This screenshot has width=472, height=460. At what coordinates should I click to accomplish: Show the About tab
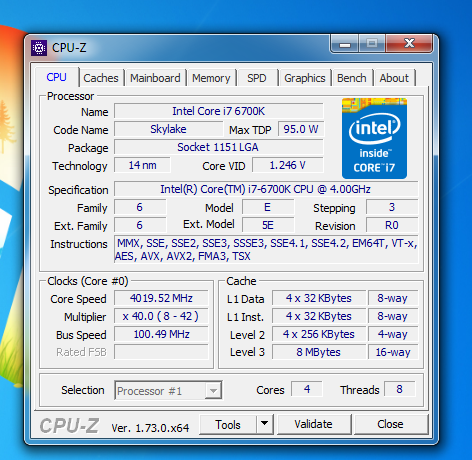point(394,78)
